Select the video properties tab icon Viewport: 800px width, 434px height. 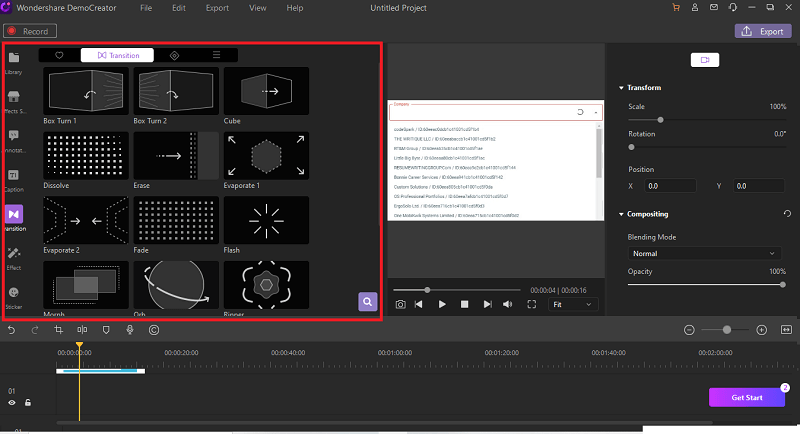pyautogui.click(x=705, y=60)
